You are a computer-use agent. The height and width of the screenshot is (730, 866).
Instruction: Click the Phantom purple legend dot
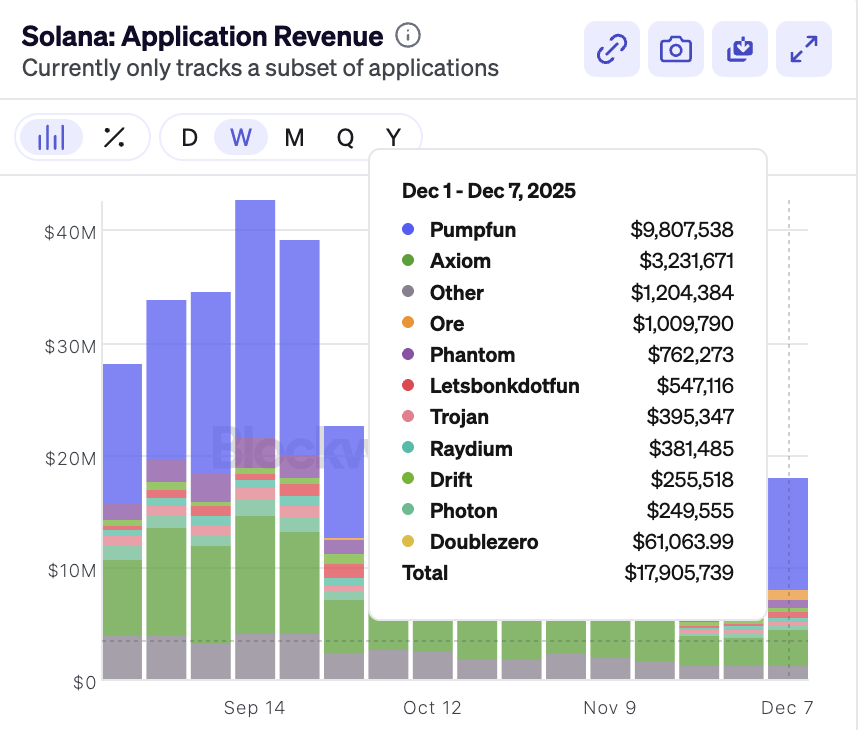point(408,354)
